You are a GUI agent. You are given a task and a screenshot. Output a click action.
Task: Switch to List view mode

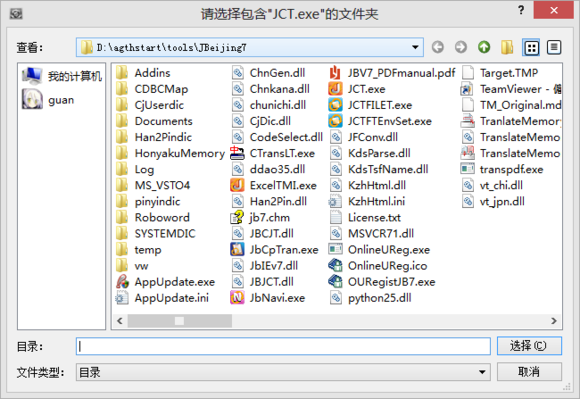[531, 47]
